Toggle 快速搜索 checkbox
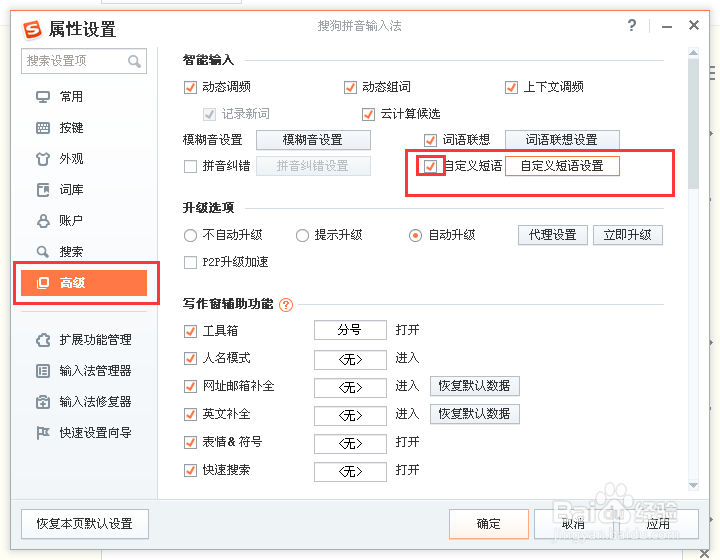This screenshot has height=560, width=720. [190, 470]
